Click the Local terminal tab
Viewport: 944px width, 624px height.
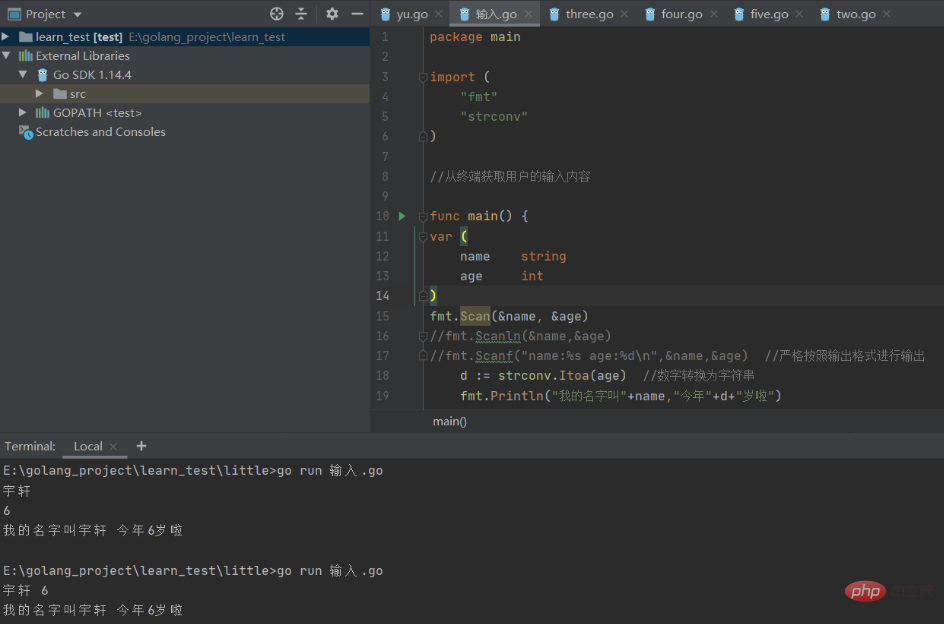click(x=88, y=446)
